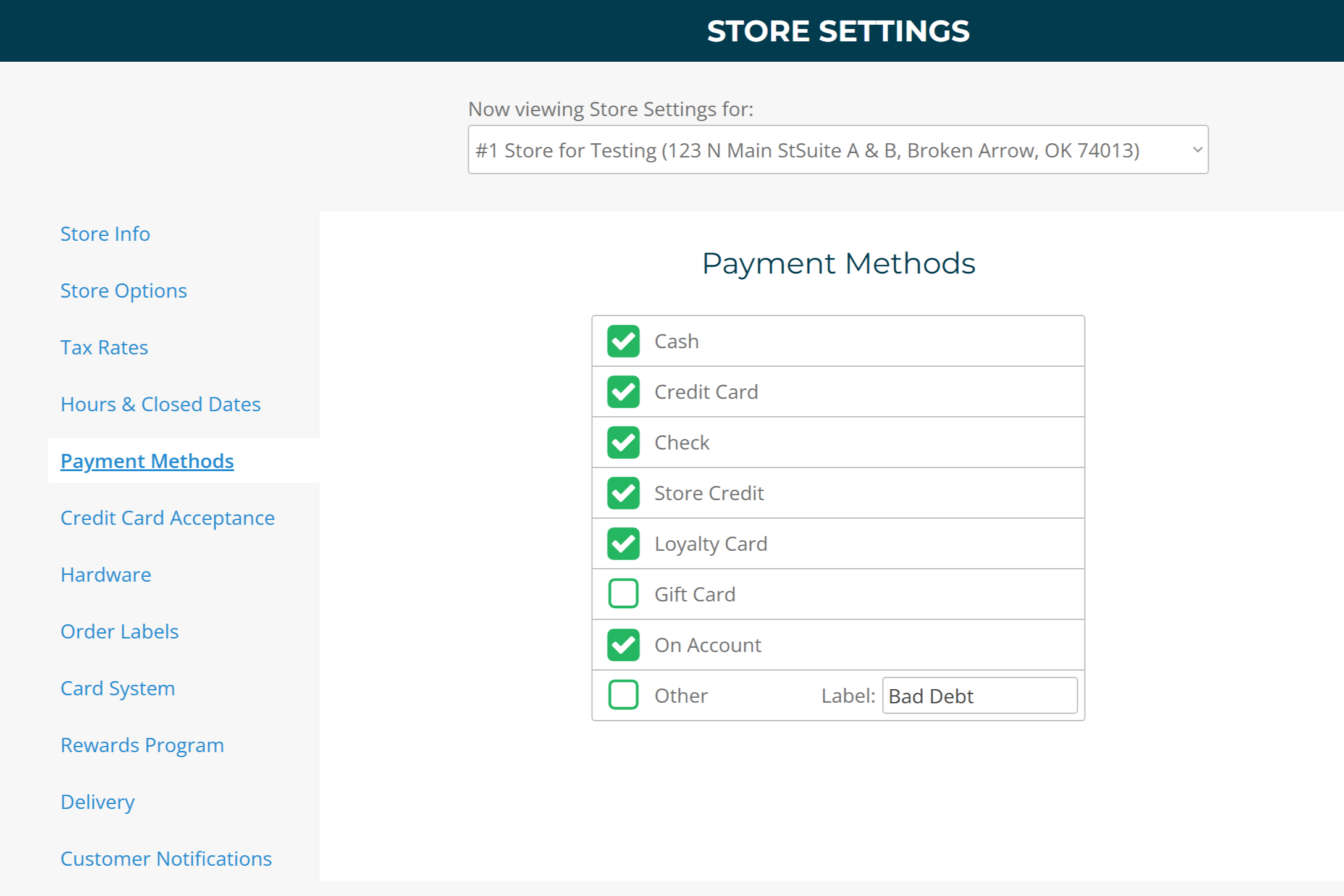The height and width of the screenshot is (896, 1344).
Task: Go to Rewards Program settings
Action: tap(142, 745)
